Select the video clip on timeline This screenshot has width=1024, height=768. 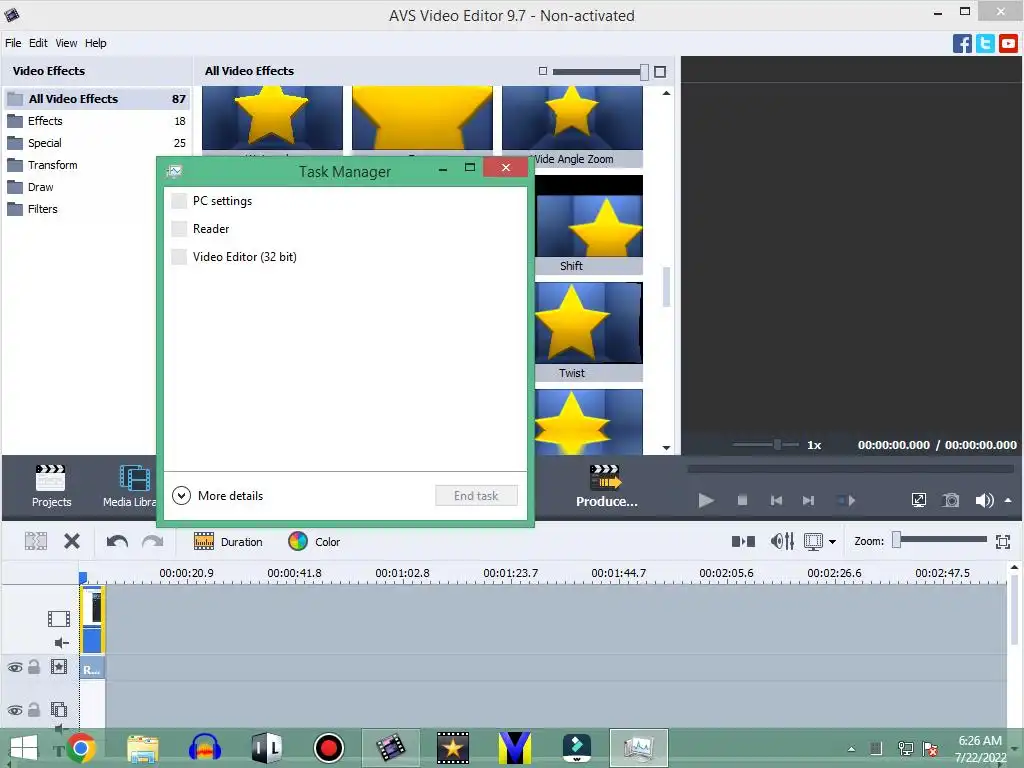92,620
